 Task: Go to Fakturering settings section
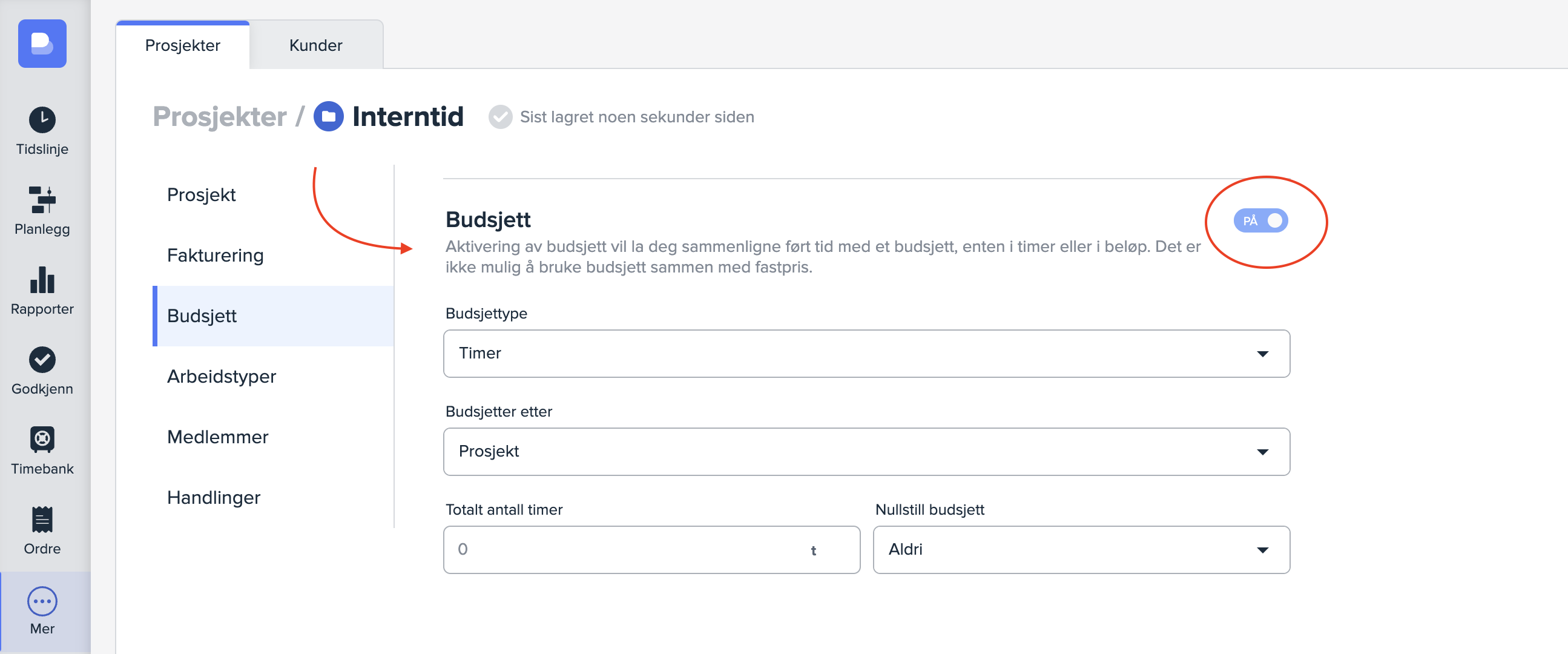[x=215, y=255]
